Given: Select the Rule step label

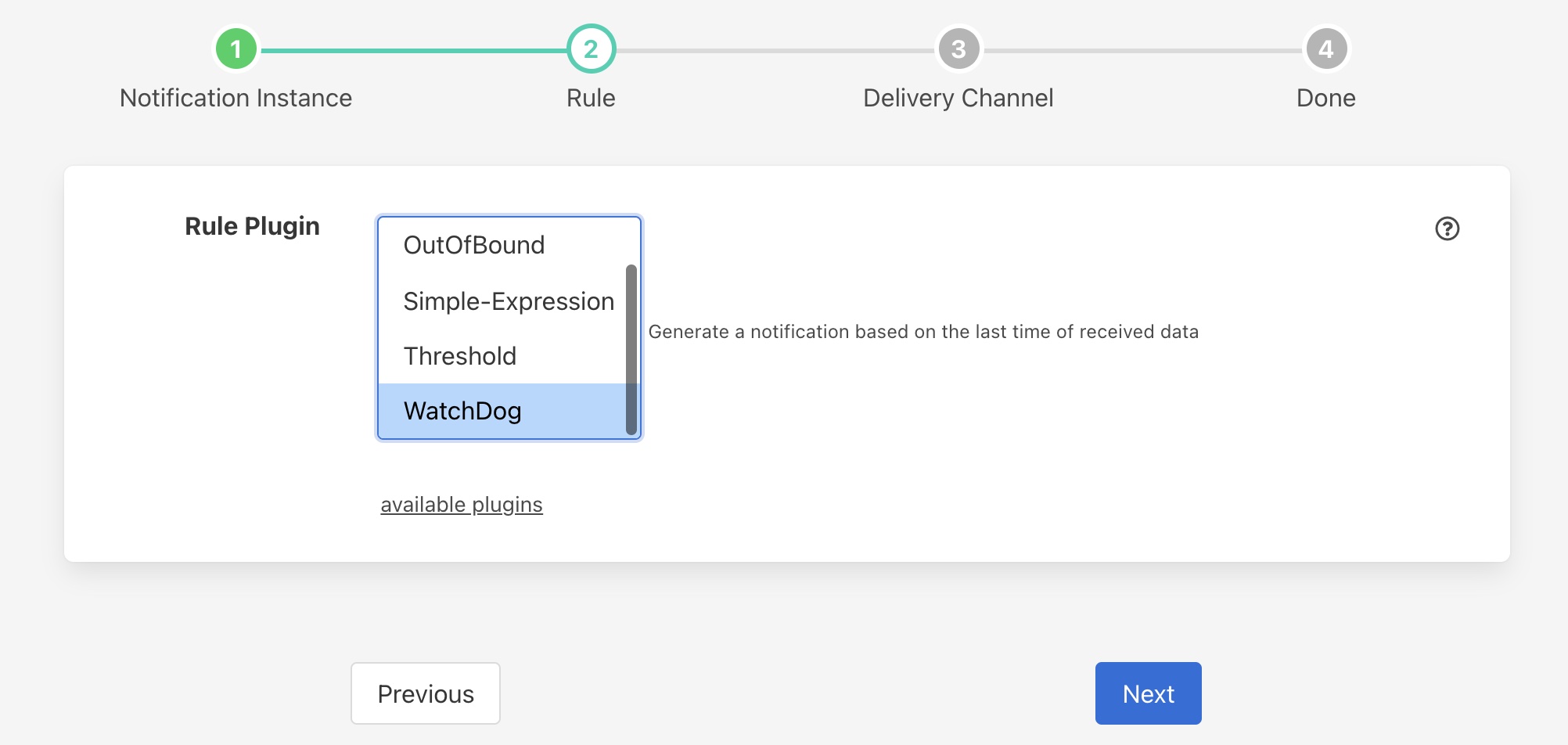Looking at the screenshot, I should (x=591, y=98).
